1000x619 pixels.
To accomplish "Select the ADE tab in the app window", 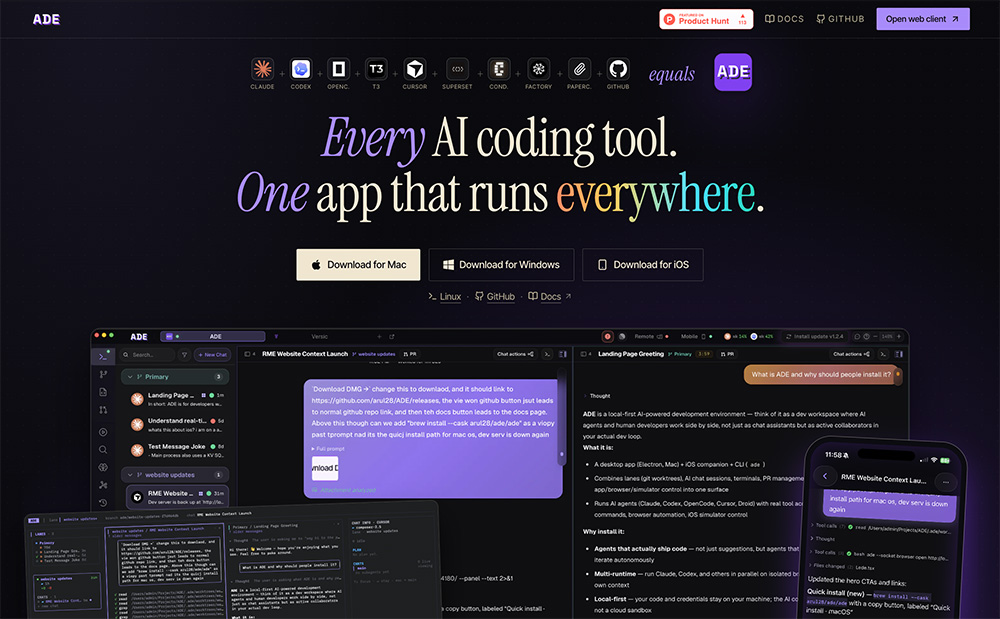I will 212,337.
